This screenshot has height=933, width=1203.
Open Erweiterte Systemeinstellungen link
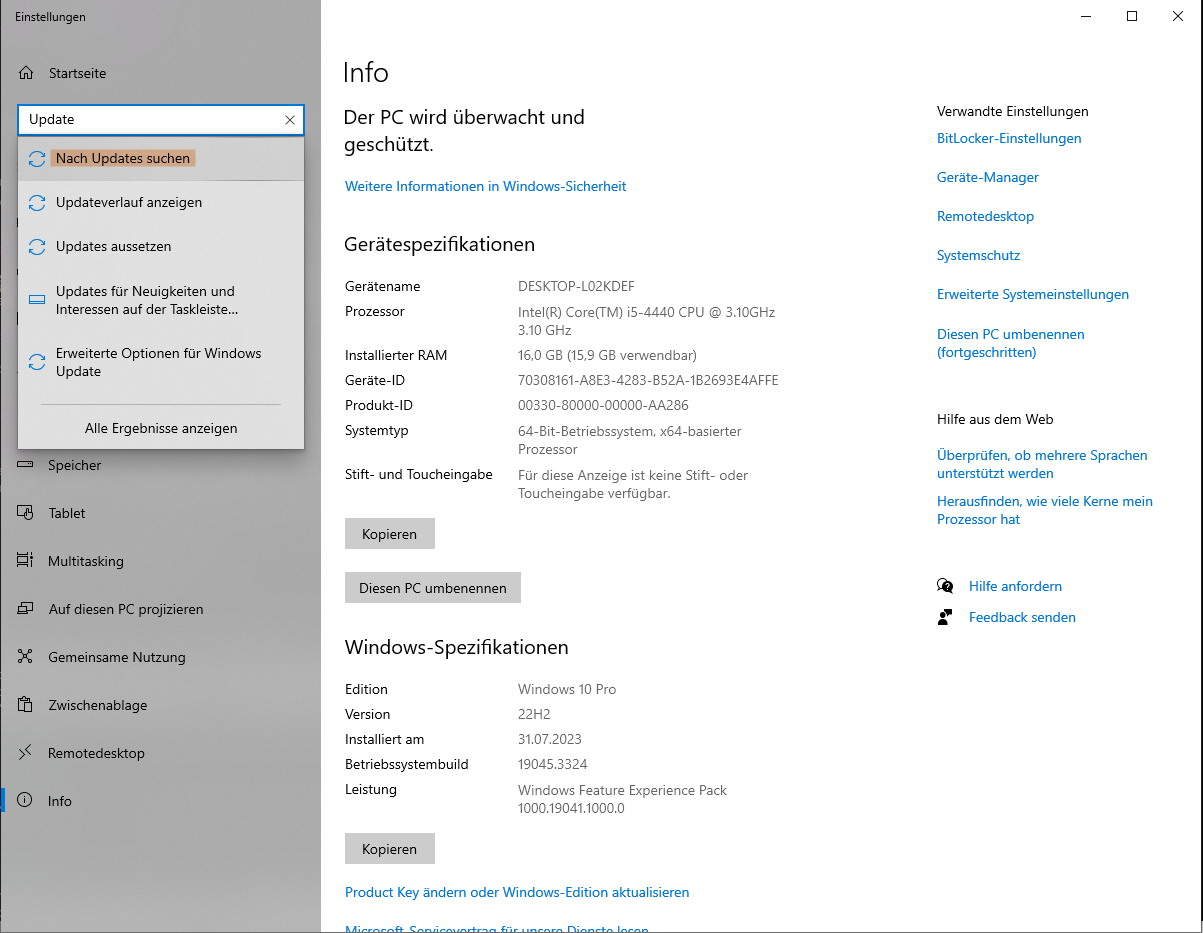point(1033,294)
